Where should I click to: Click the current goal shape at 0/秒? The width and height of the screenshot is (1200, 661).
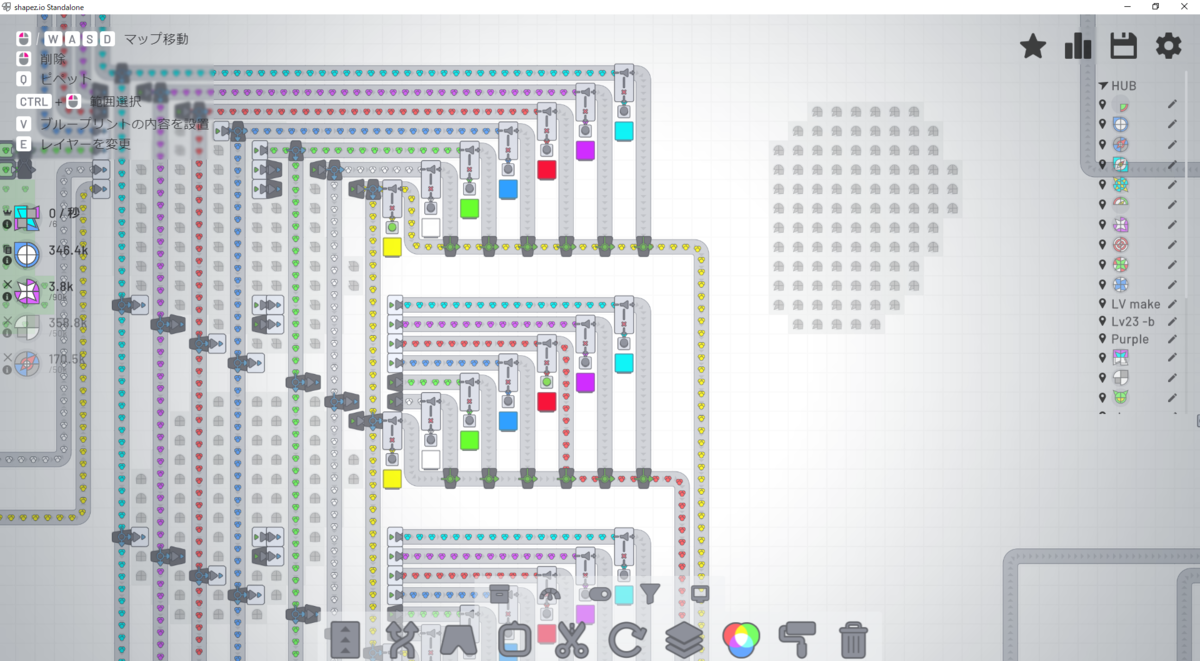pos(27,218)
